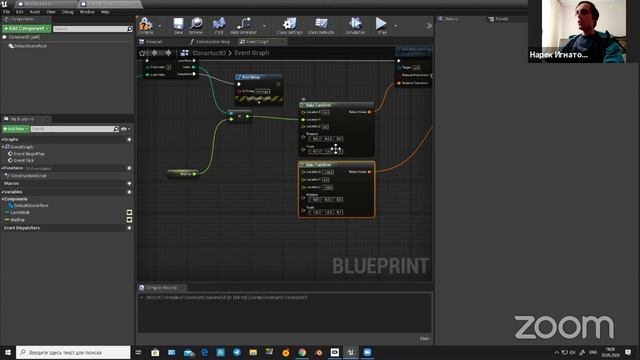Screen dimensions: 640x360
Task: Click Add New button in My Blueprint
Action: (16, 129)
